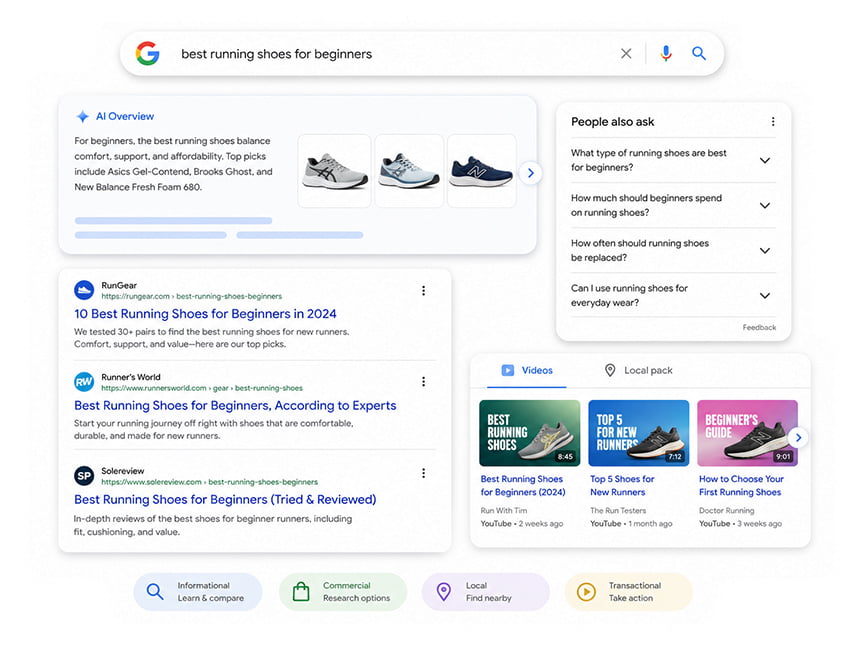Click the Local pack map pin icon
Image resolution: width=860 pixels, height=645 pixels.
click(x=610, y=370)
